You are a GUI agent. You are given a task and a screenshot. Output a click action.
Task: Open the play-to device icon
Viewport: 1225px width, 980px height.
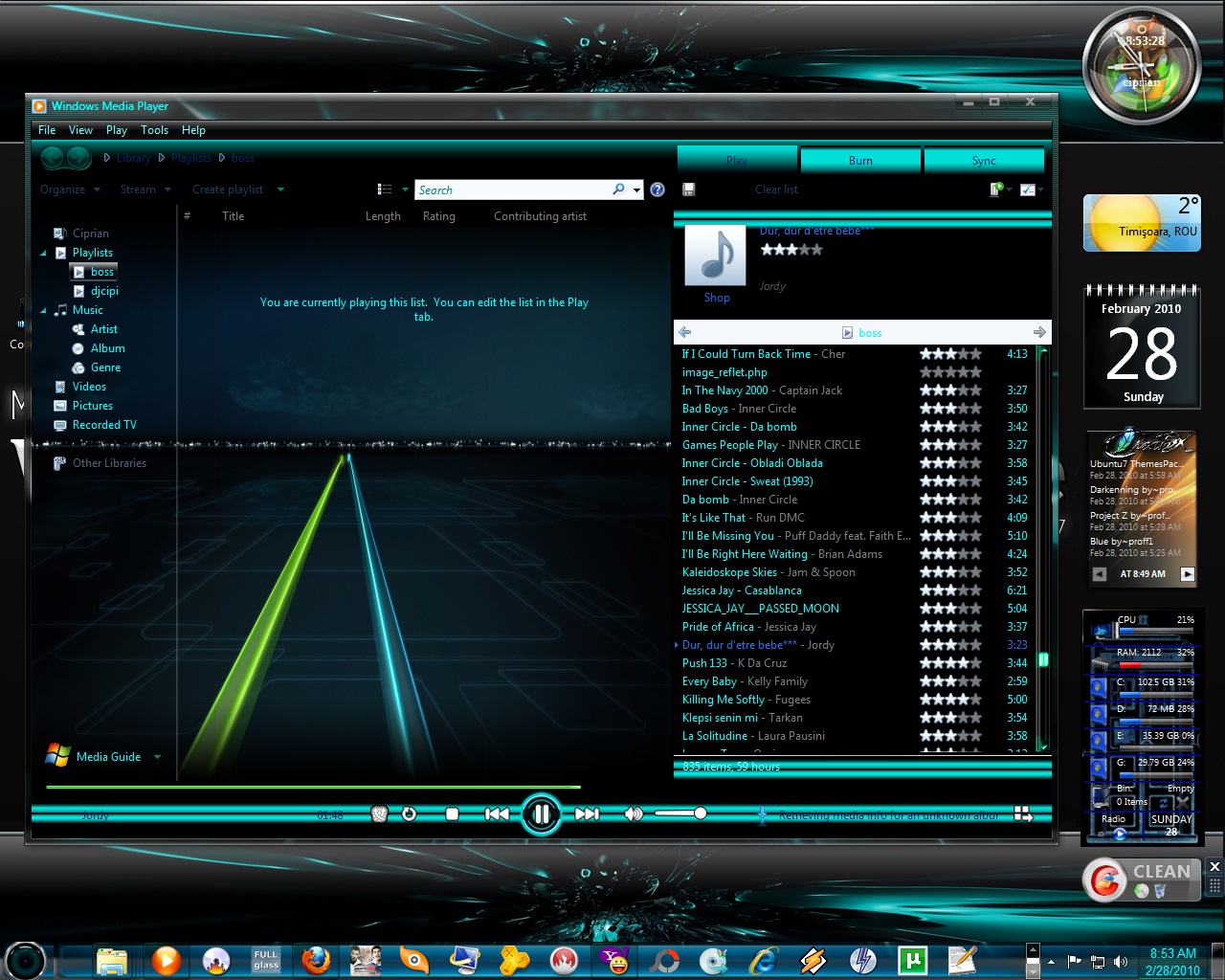997,189
